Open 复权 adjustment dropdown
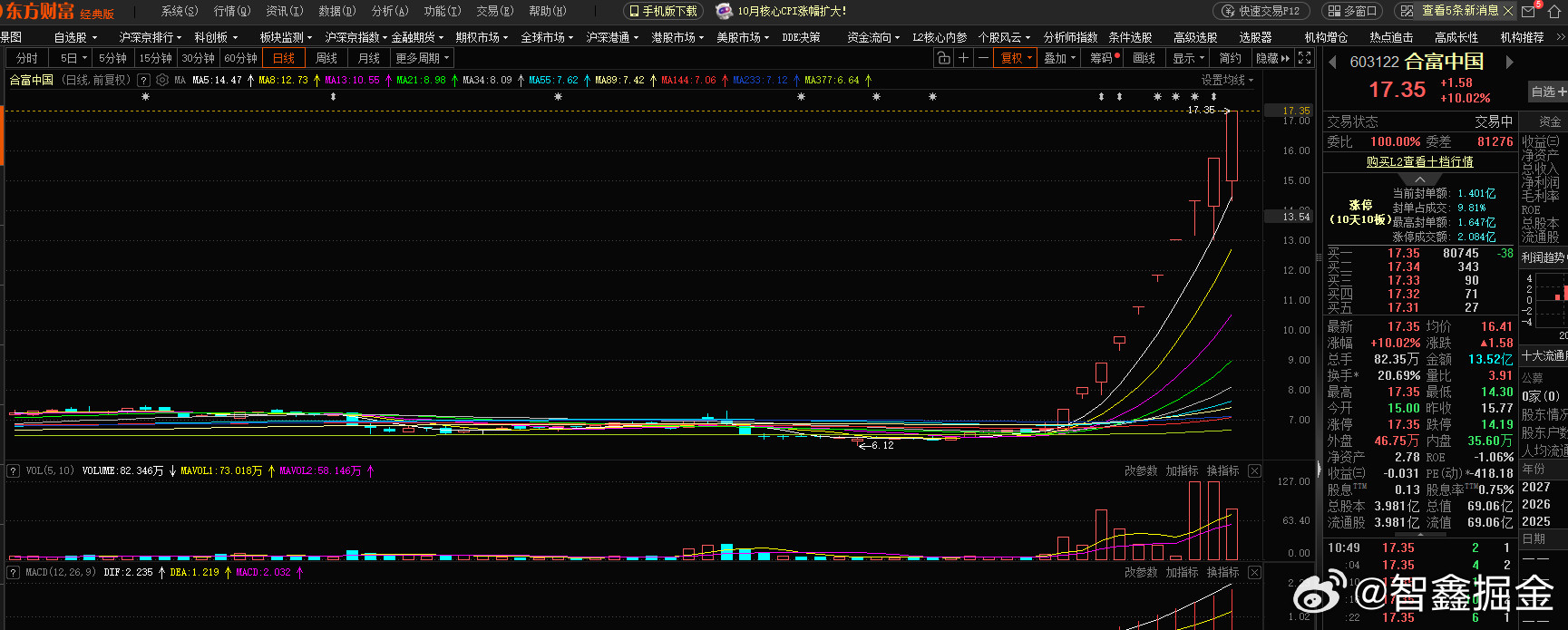The image size is (1568, 630). click(1016, 58)
